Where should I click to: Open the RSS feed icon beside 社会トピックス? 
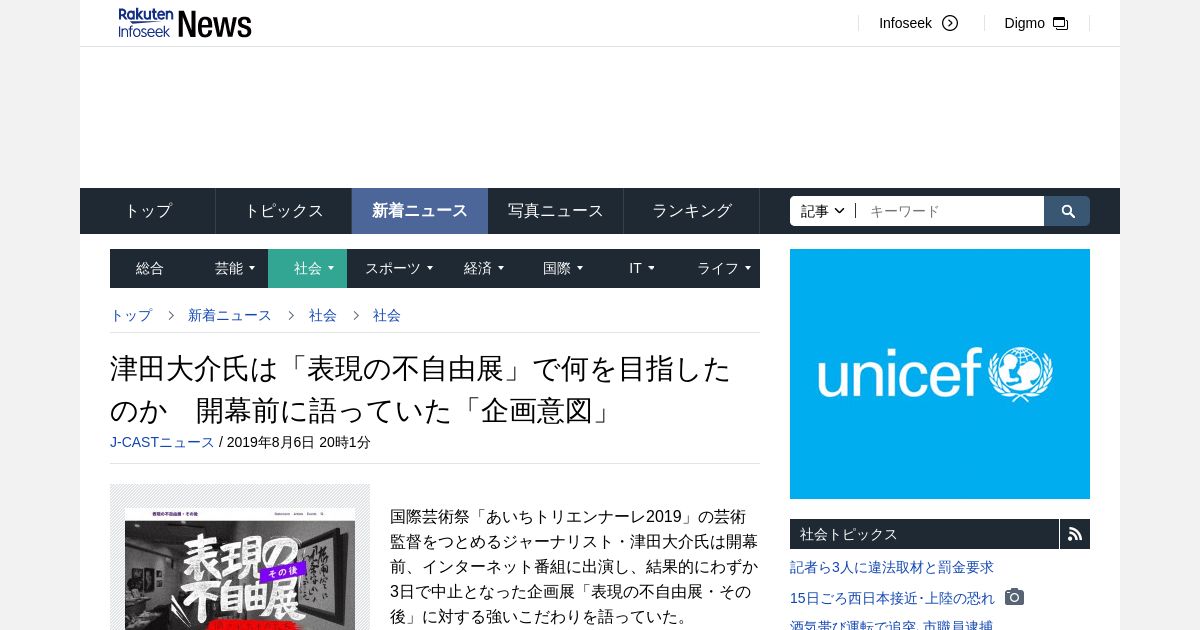(x=1075, y=534)
